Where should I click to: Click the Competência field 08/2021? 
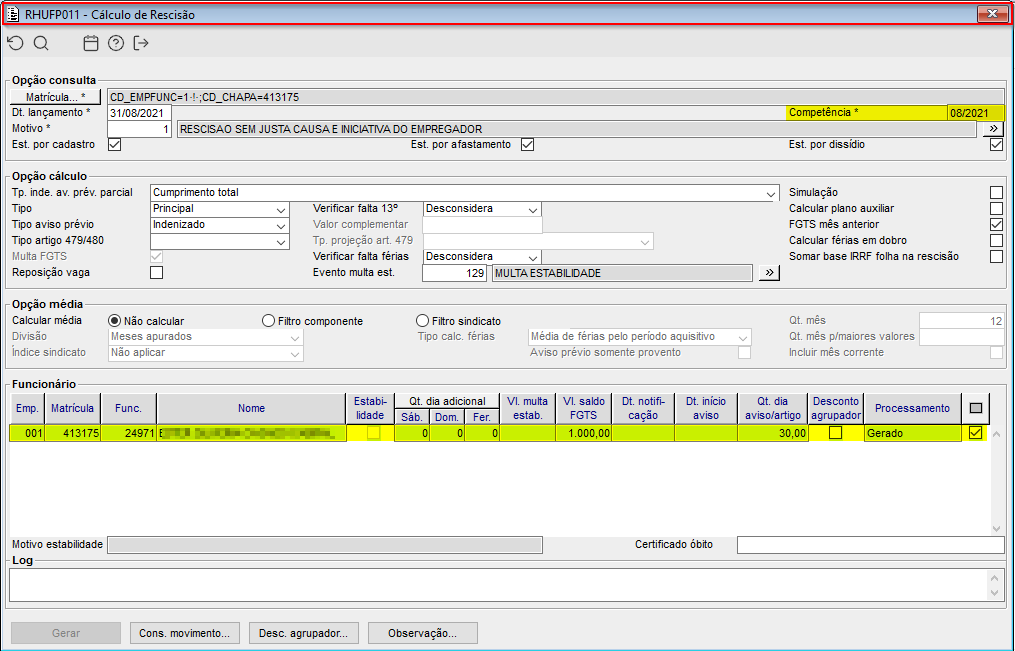coord(975,113)
